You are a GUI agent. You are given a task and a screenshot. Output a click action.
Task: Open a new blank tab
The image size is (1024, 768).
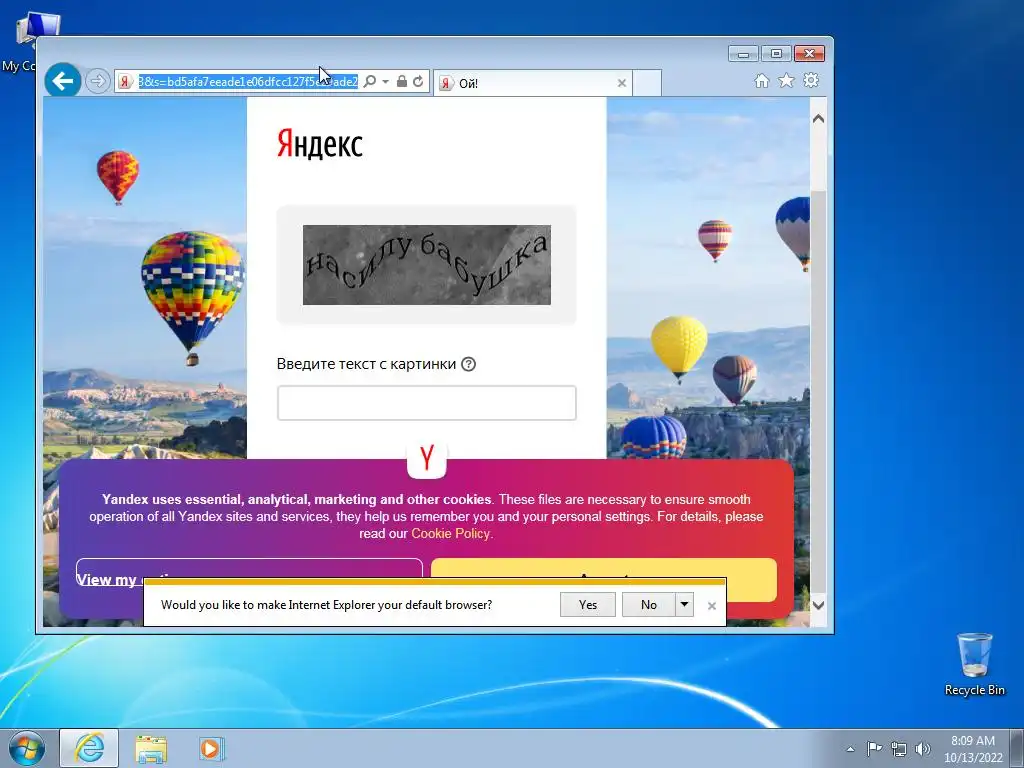point(647,83)
